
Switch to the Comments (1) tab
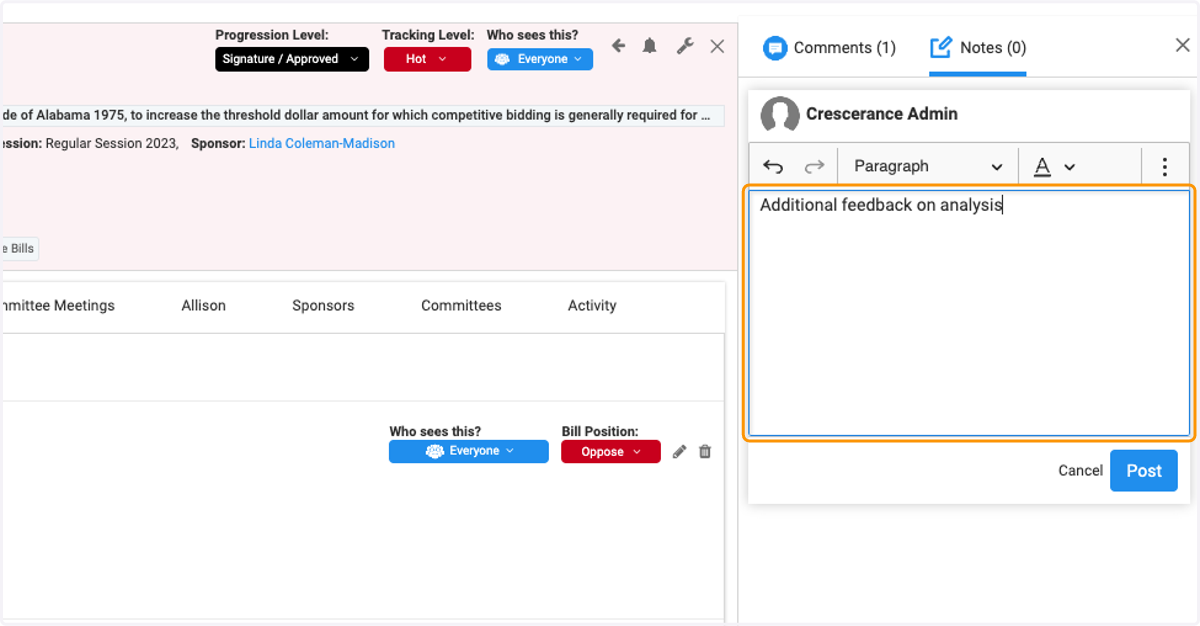click(830, 48)
